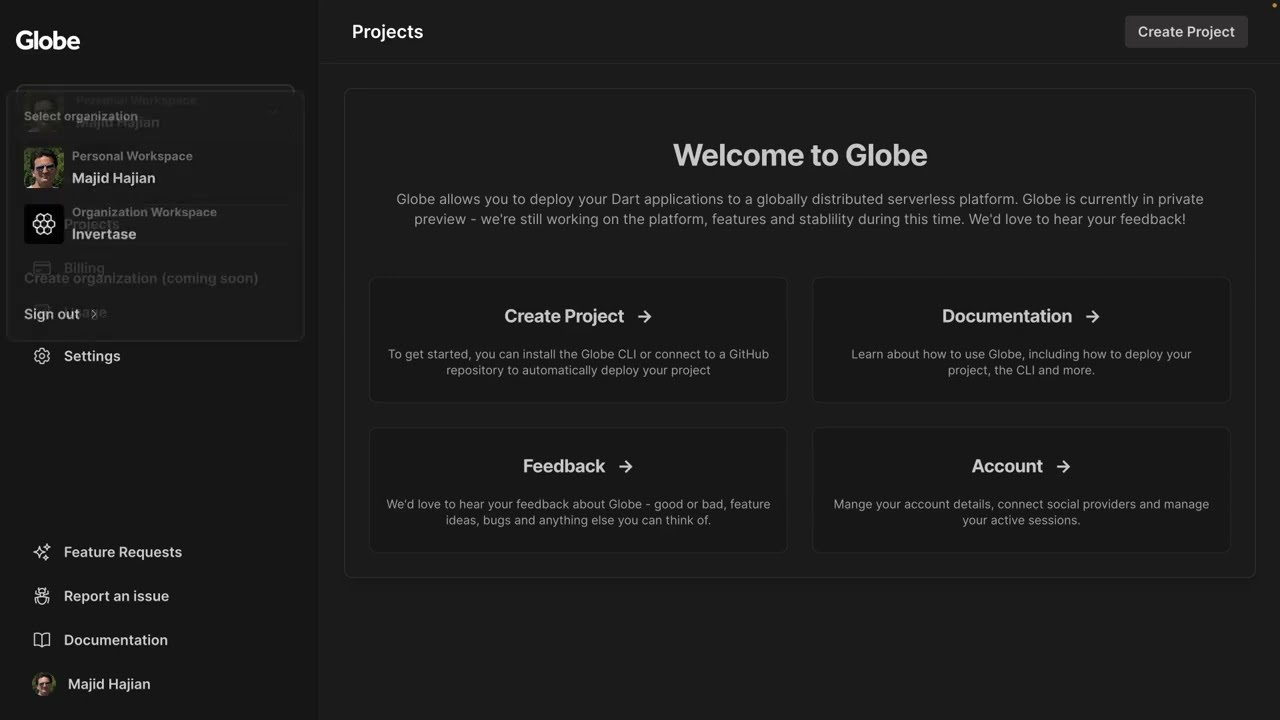This screenshot has width=1280, height=720.
Task: Click the sidebar Documentation book icon
Action: [x=42, y=640]
